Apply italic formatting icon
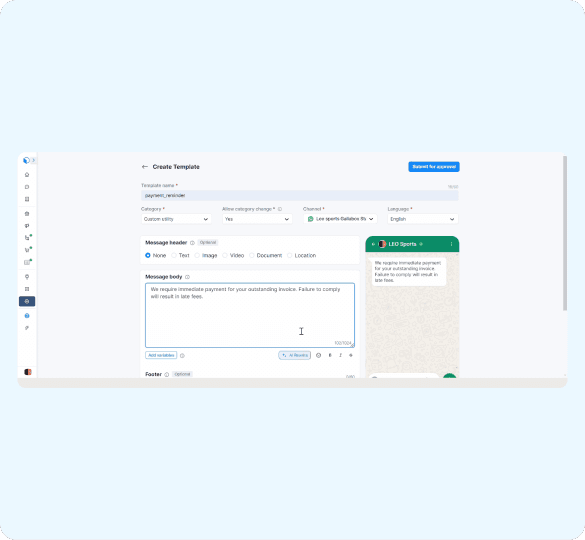 click(x=340, y=355)
